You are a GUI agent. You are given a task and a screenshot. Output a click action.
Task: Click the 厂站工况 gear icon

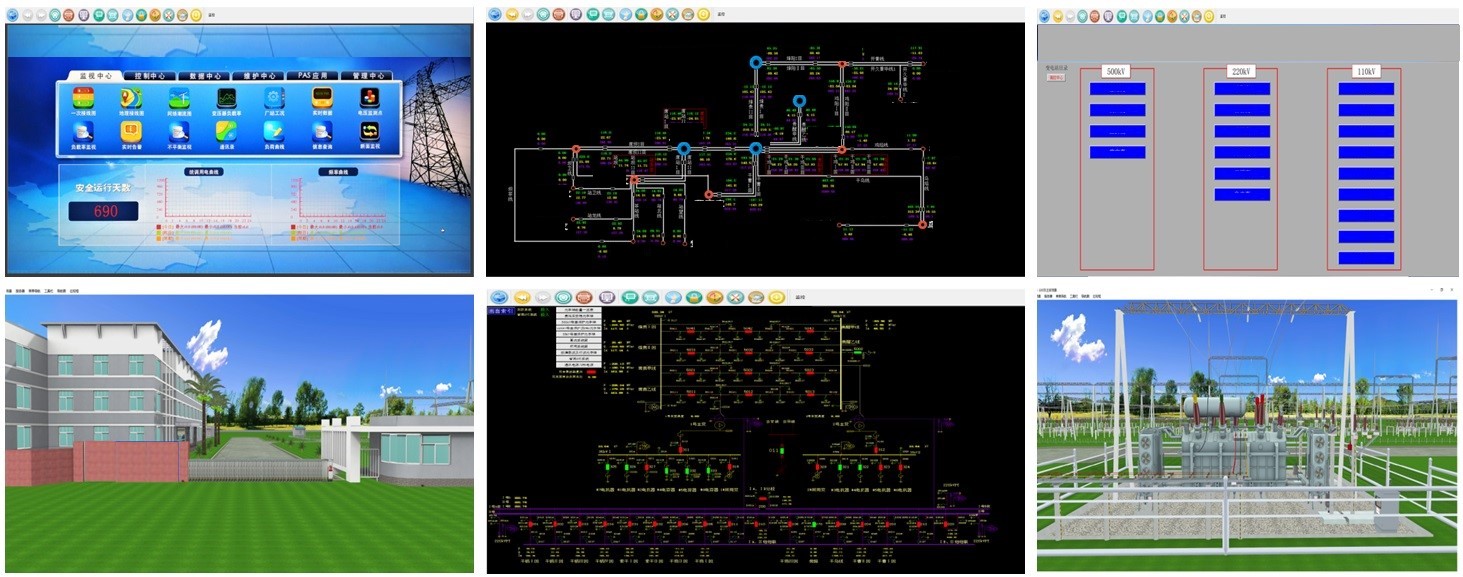(x=275, y=99)
